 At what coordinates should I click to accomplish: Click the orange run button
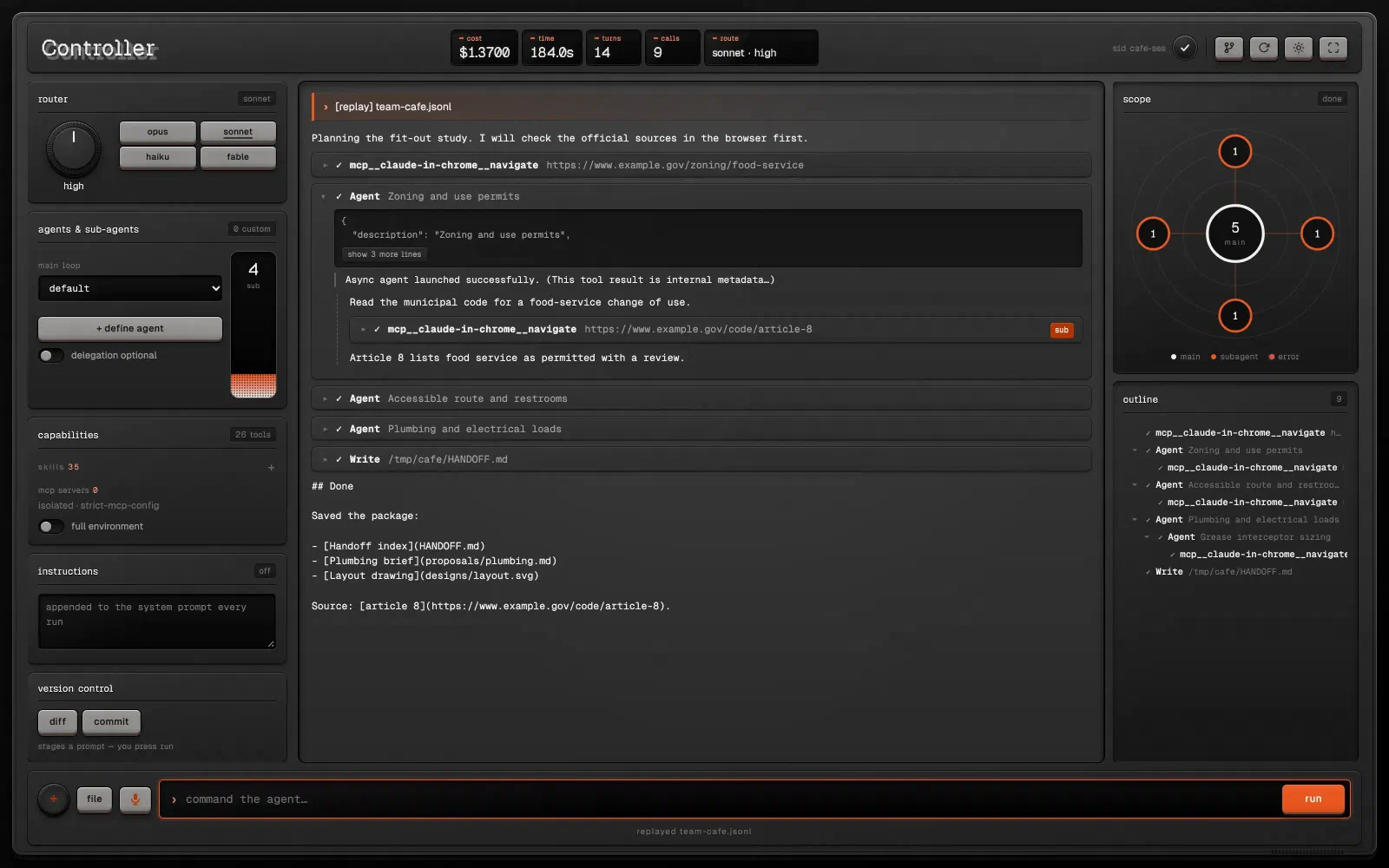(x=1313, y=799)
